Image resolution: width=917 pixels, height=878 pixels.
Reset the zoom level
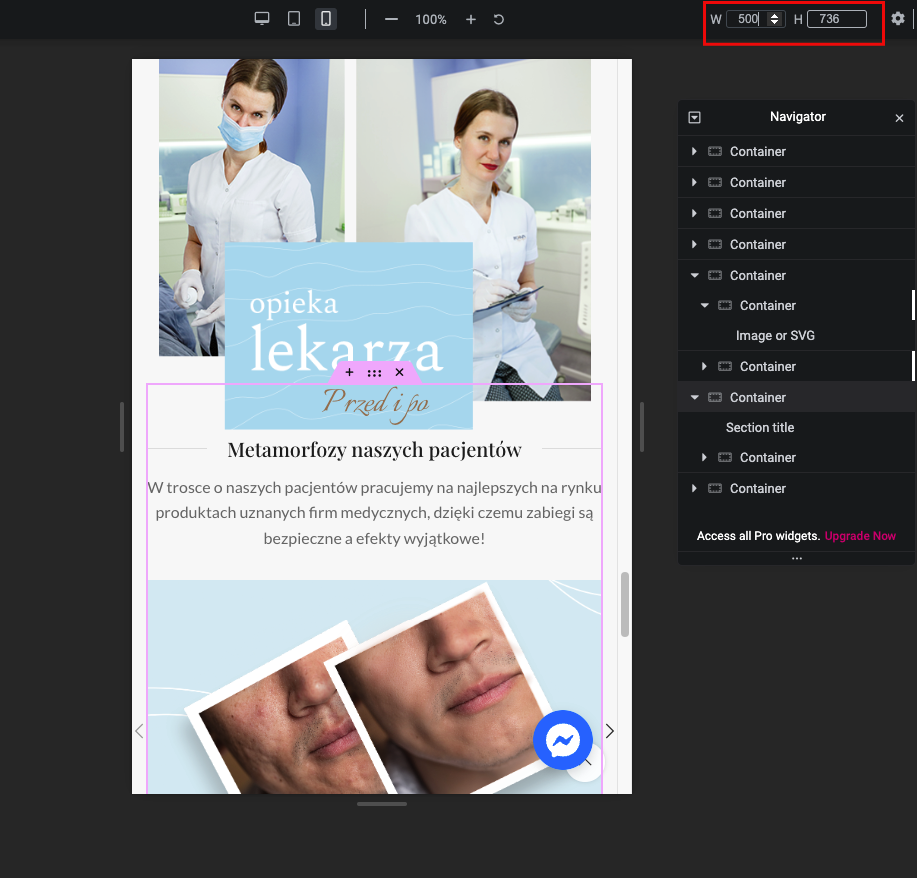click(x=499, y=19)
